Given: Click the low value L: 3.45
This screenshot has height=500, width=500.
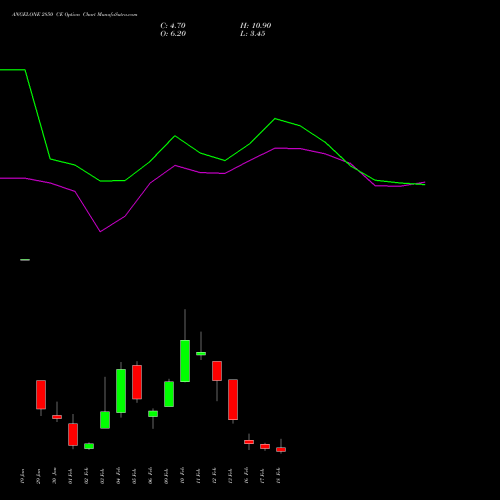Looking at the screenshot, I should pyautogui.click(x=253, y=34).
